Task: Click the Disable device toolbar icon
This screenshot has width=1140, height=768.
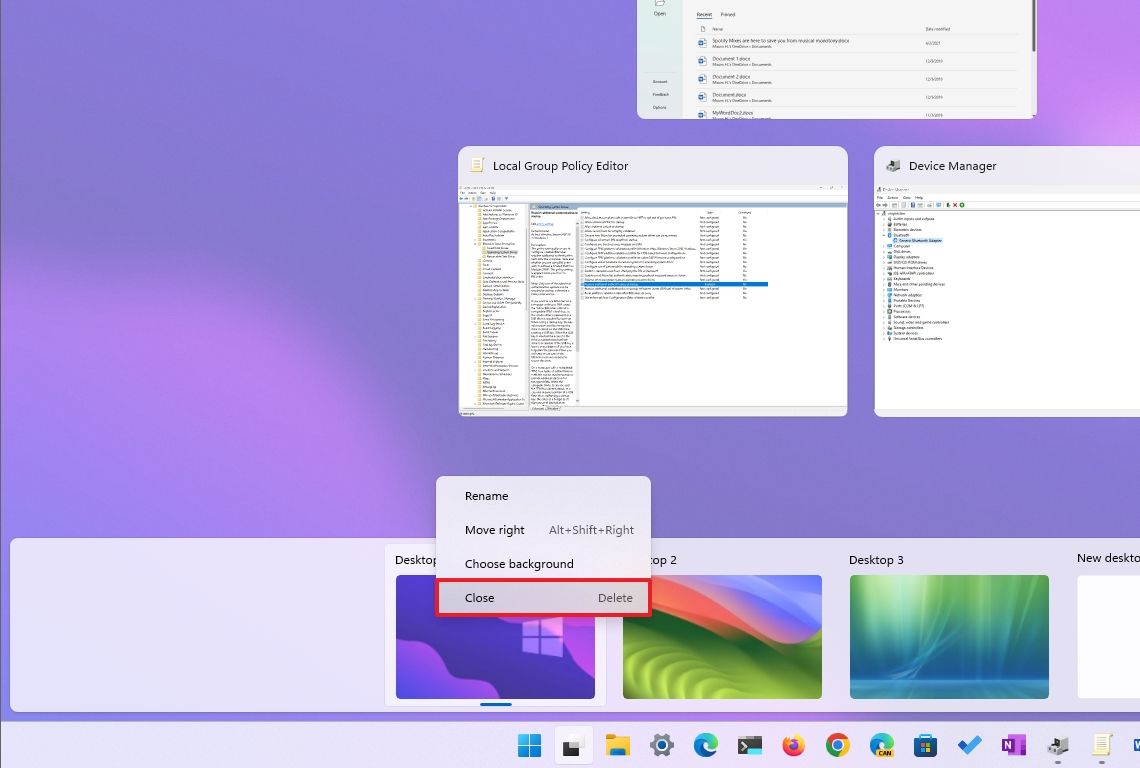Action: point(948,205)
